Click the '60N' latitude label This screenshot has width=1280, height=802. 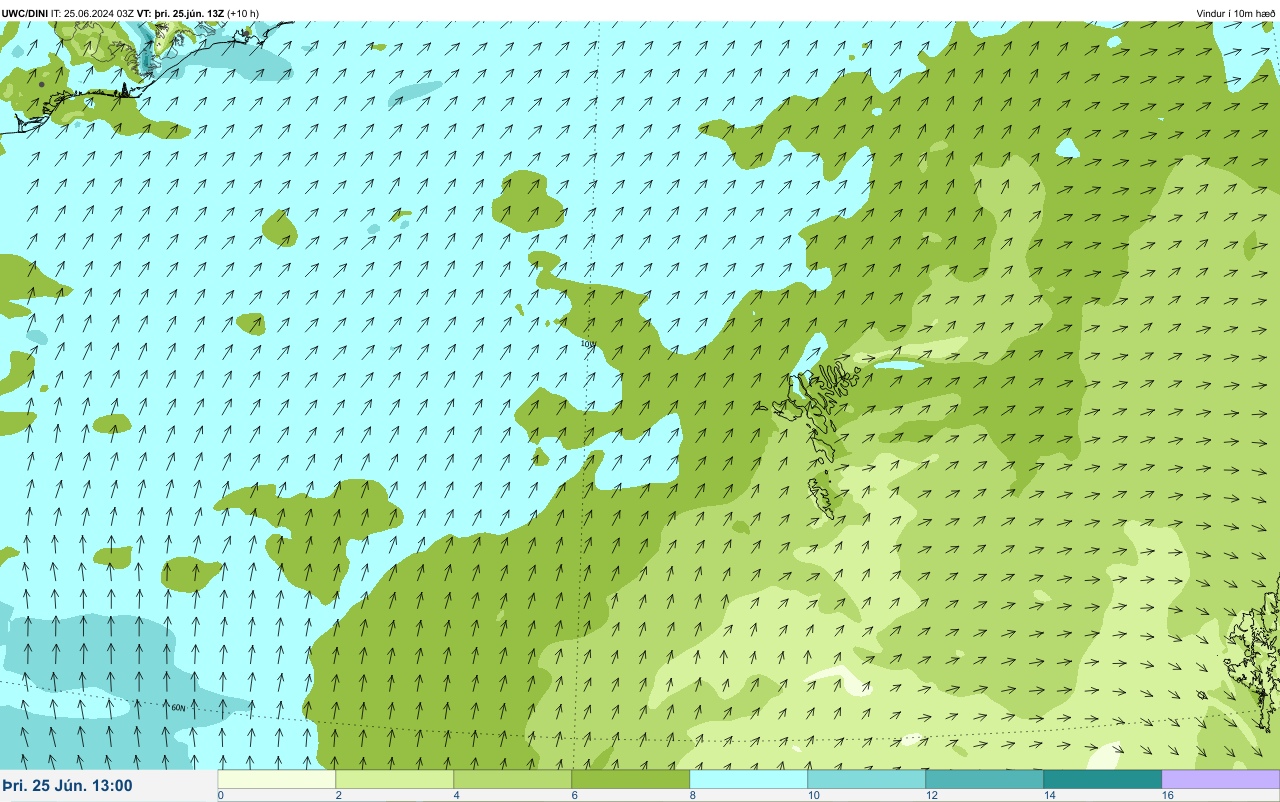[178, 708]
